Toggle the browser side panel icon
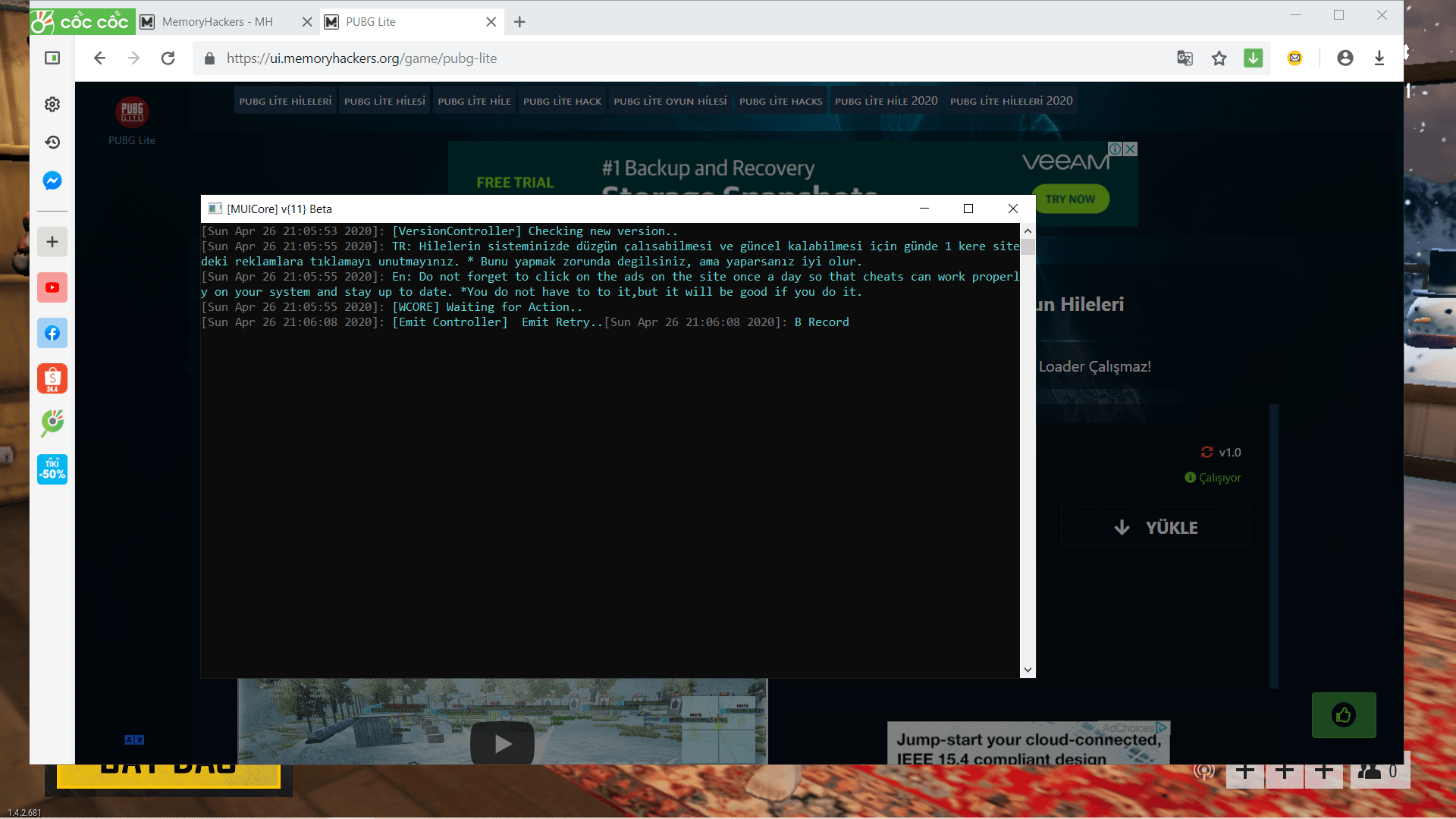The image size is (1456, 819). pyautogui.click(x=52, y=58)
